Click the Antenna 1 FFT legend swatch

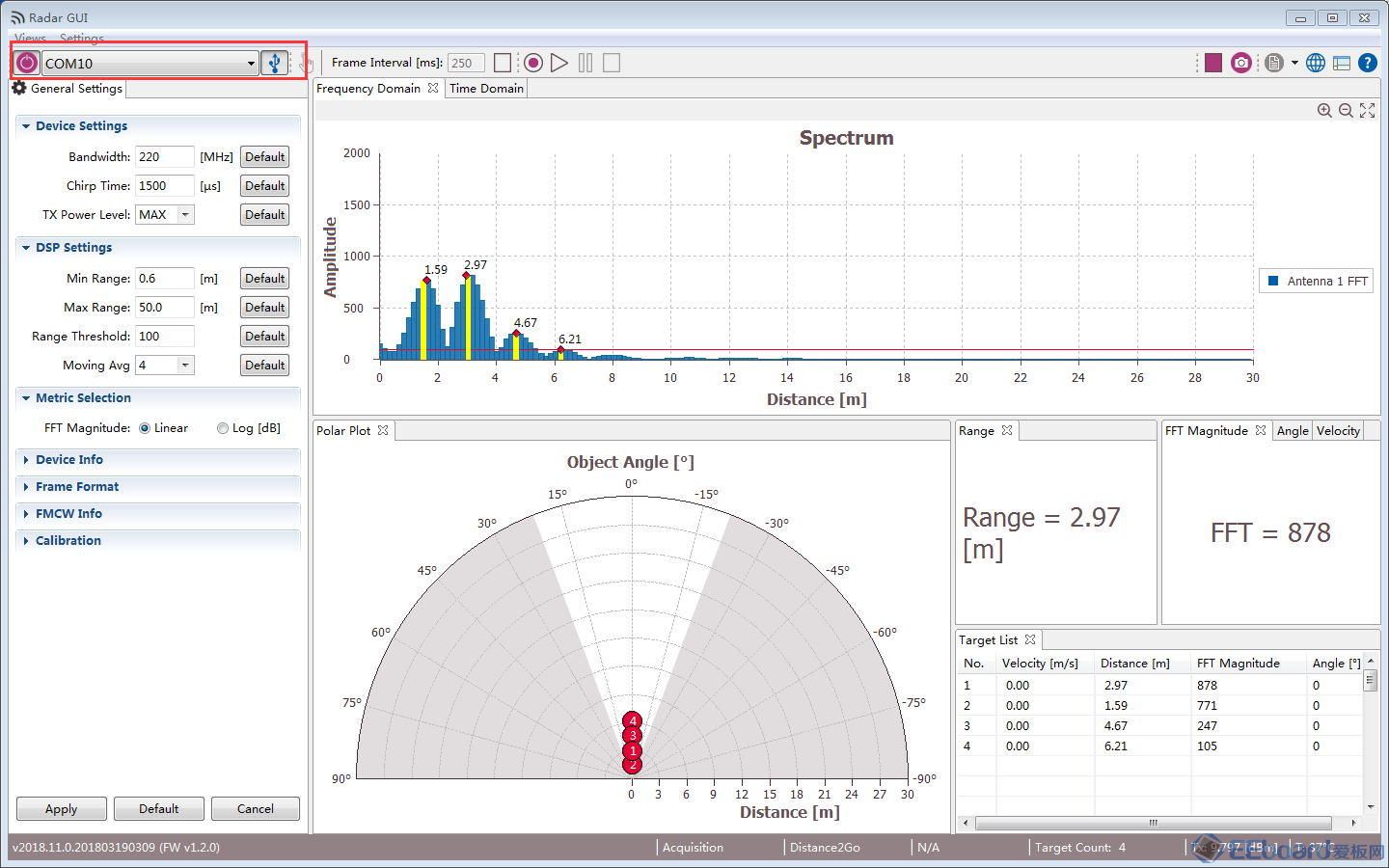(1273, 281)
